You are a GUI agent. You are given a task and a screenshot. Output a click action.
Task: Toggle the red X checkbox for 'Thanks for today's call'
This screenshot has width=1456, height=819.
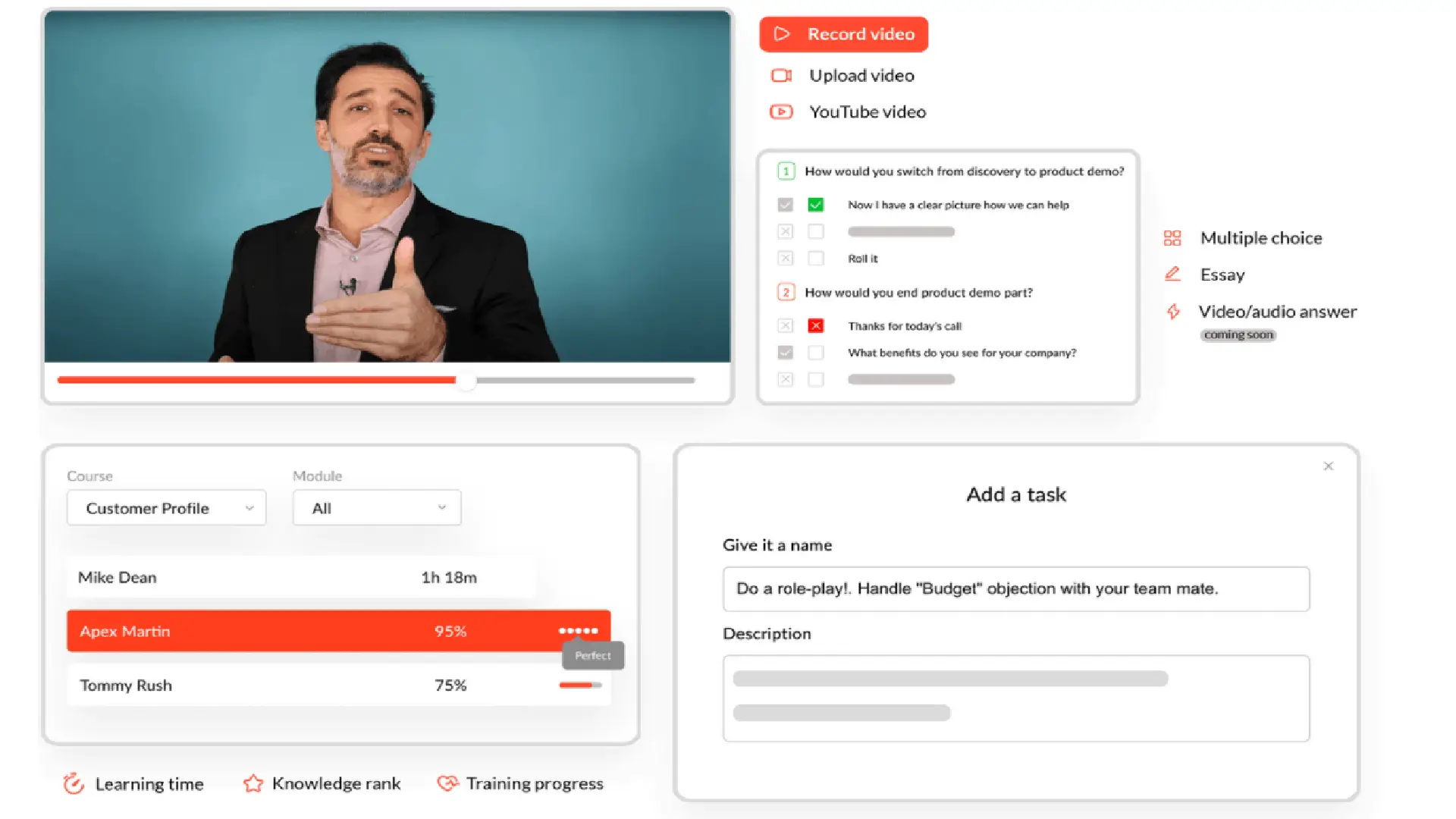[816, 325]
